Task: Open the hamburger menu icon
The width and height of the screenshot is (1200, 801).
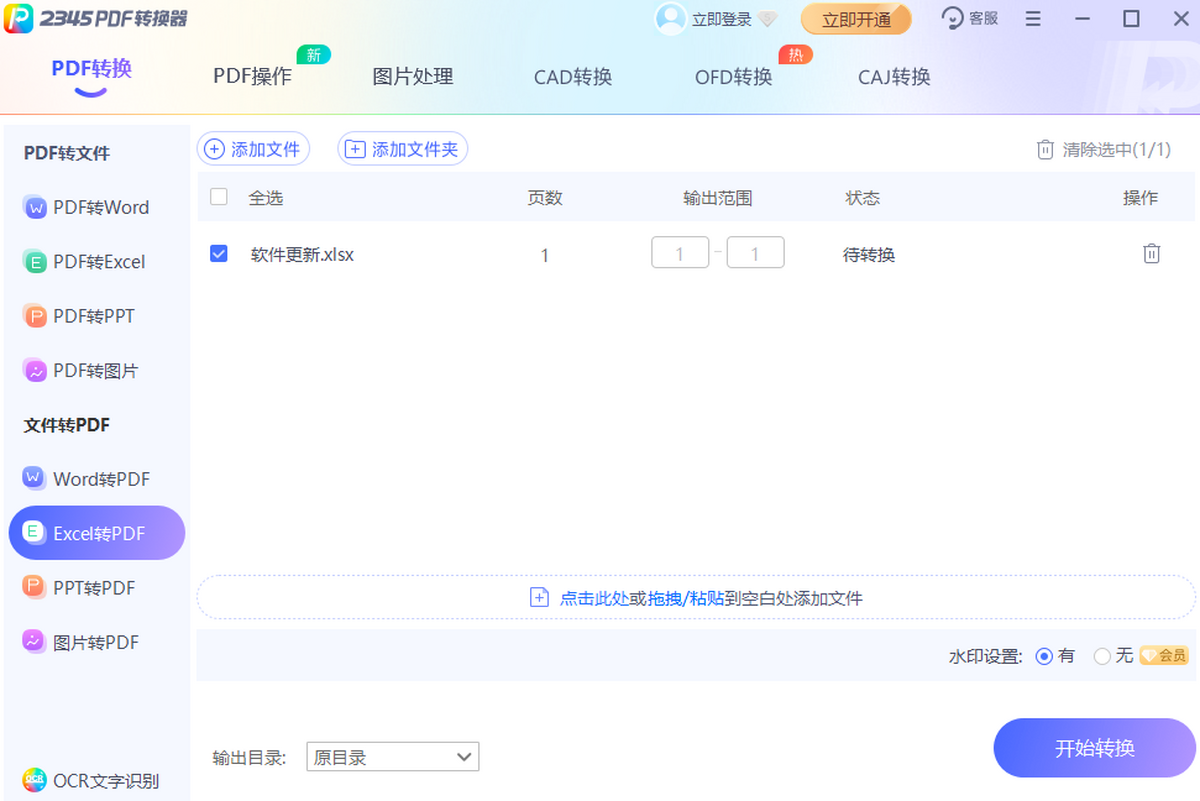Action: coord(1033,19)
